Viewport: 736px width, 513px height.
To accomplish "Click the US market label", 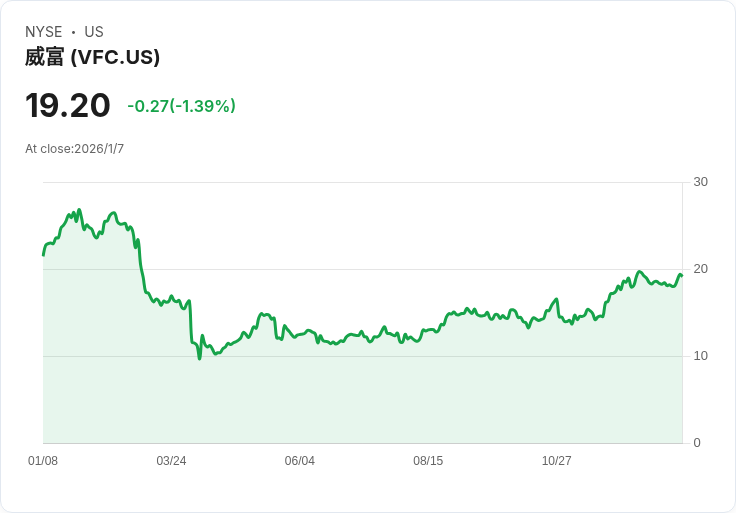I will coord(94,32).
